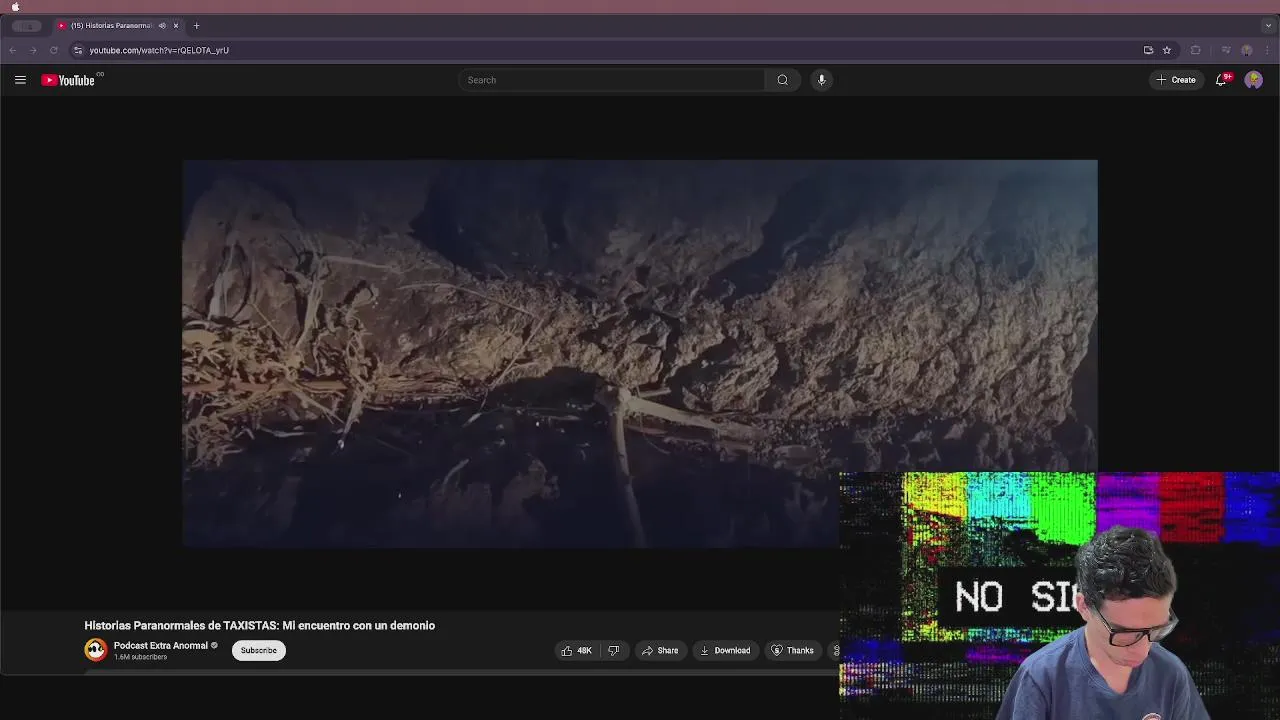Click the browser back arrow

pyautogui.click(x=13, y=50)
